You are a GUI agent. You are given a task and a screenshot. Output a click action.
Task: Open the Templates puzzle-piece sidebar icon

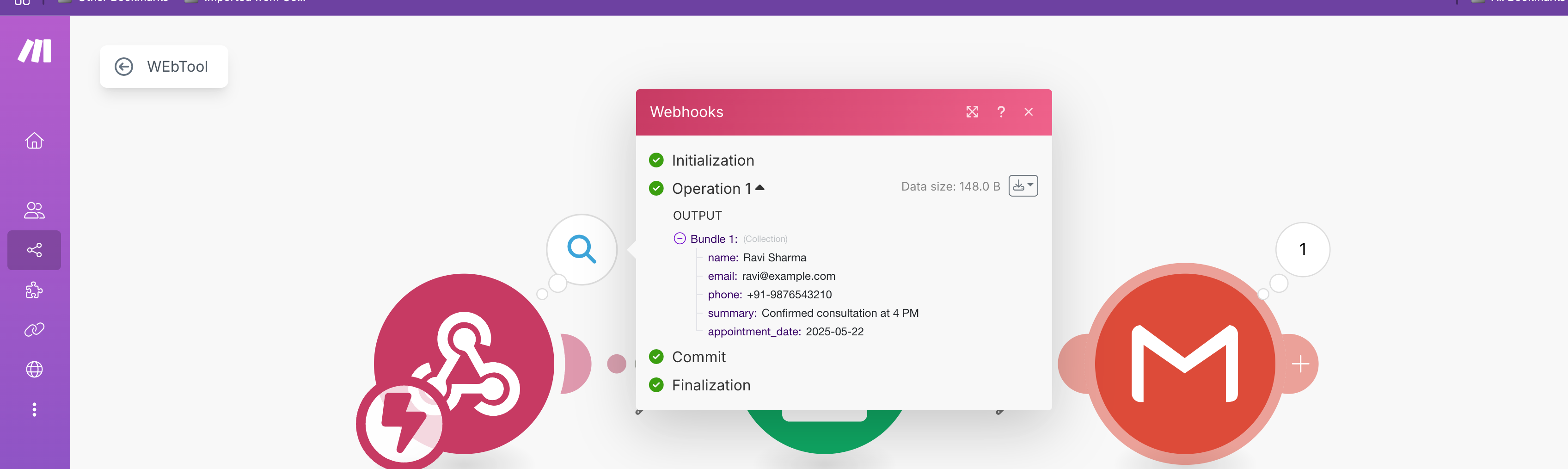[34, 290]
